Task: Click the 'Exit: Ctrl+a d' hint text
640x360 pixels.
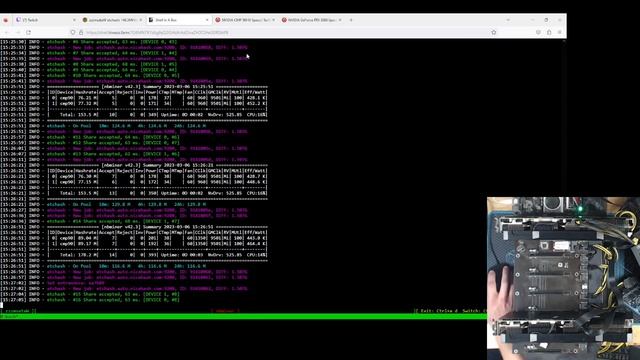Action: [438, 311]
